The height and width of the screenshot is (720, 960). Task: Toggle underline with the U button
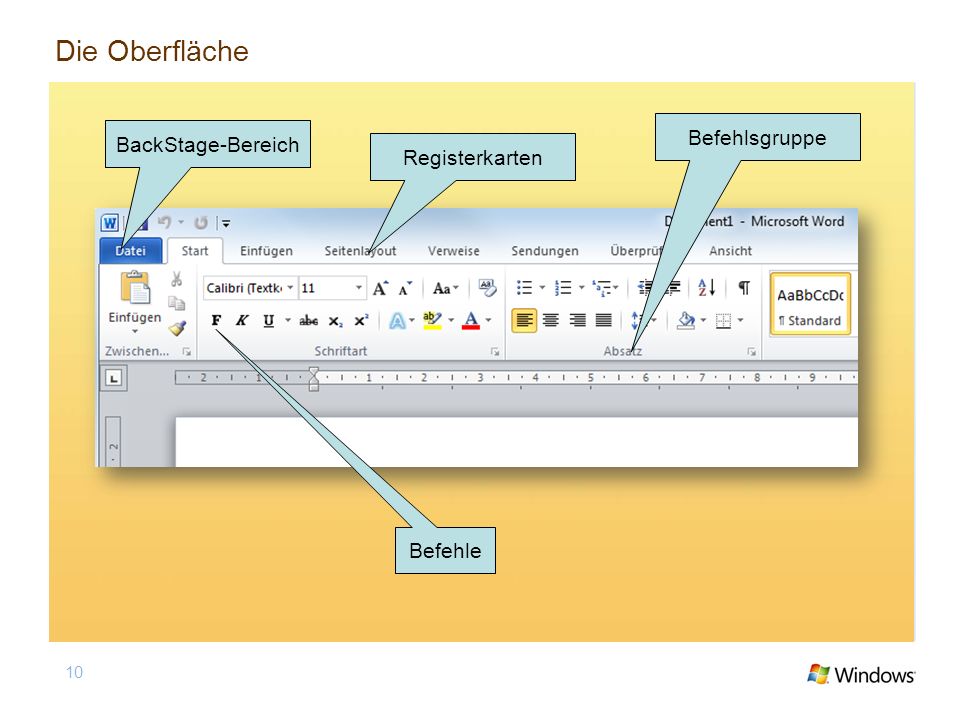pos(268,320)
